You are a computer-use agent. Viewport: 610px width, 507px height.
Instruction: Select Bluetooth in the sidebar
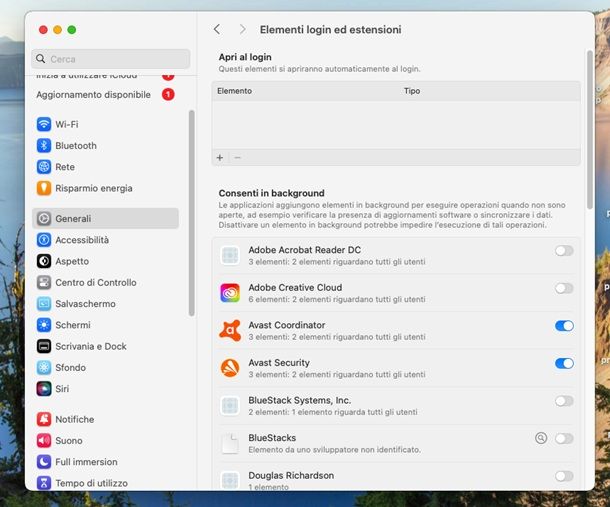pos(76,146)
